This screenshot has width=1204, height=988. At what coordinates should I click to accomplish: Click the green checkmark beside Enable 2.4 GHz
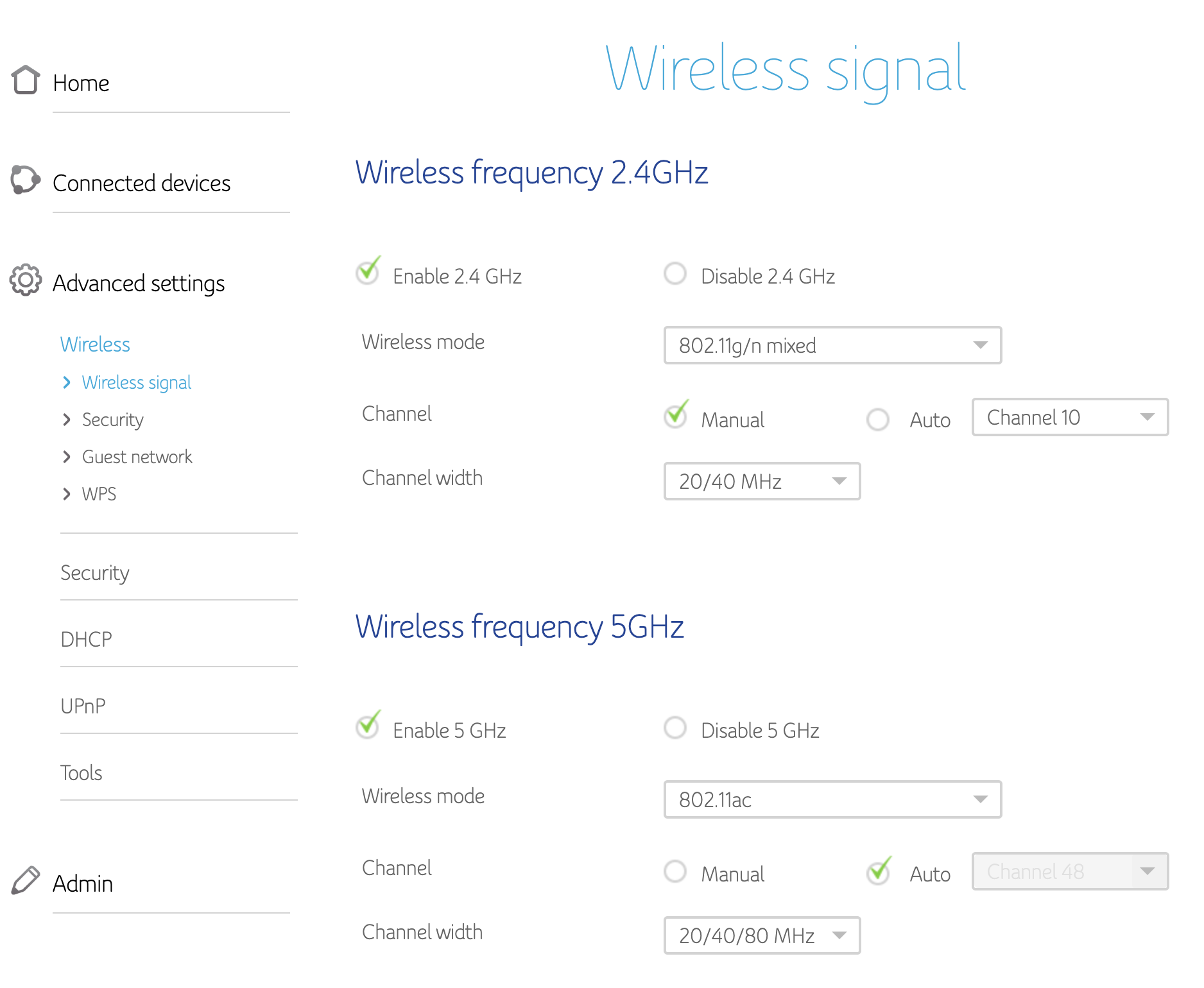pyautogui.click(x=367, y=273)
